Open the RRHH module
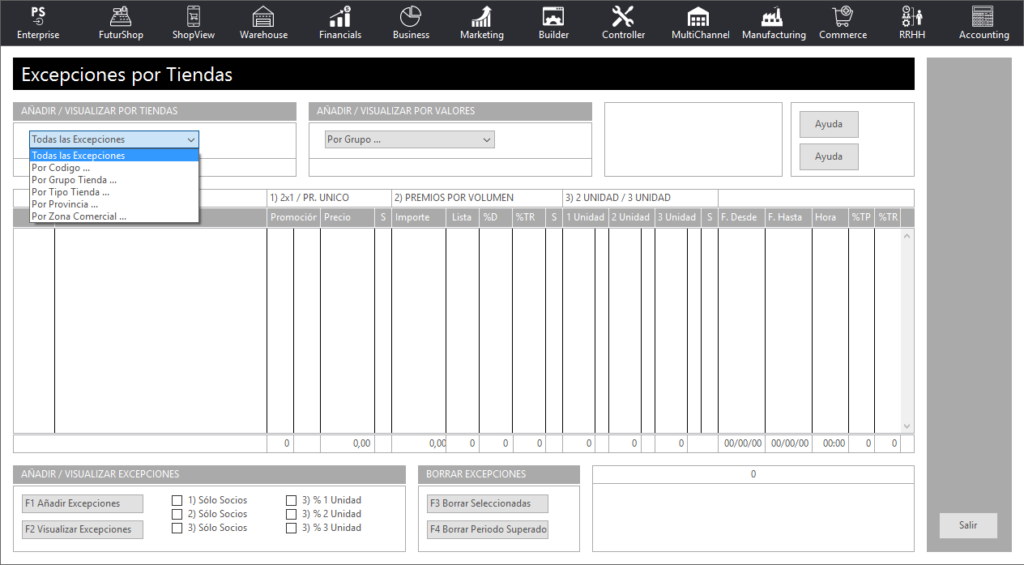The height and width of the screenshot is (565, 1024). coord(912,24)
